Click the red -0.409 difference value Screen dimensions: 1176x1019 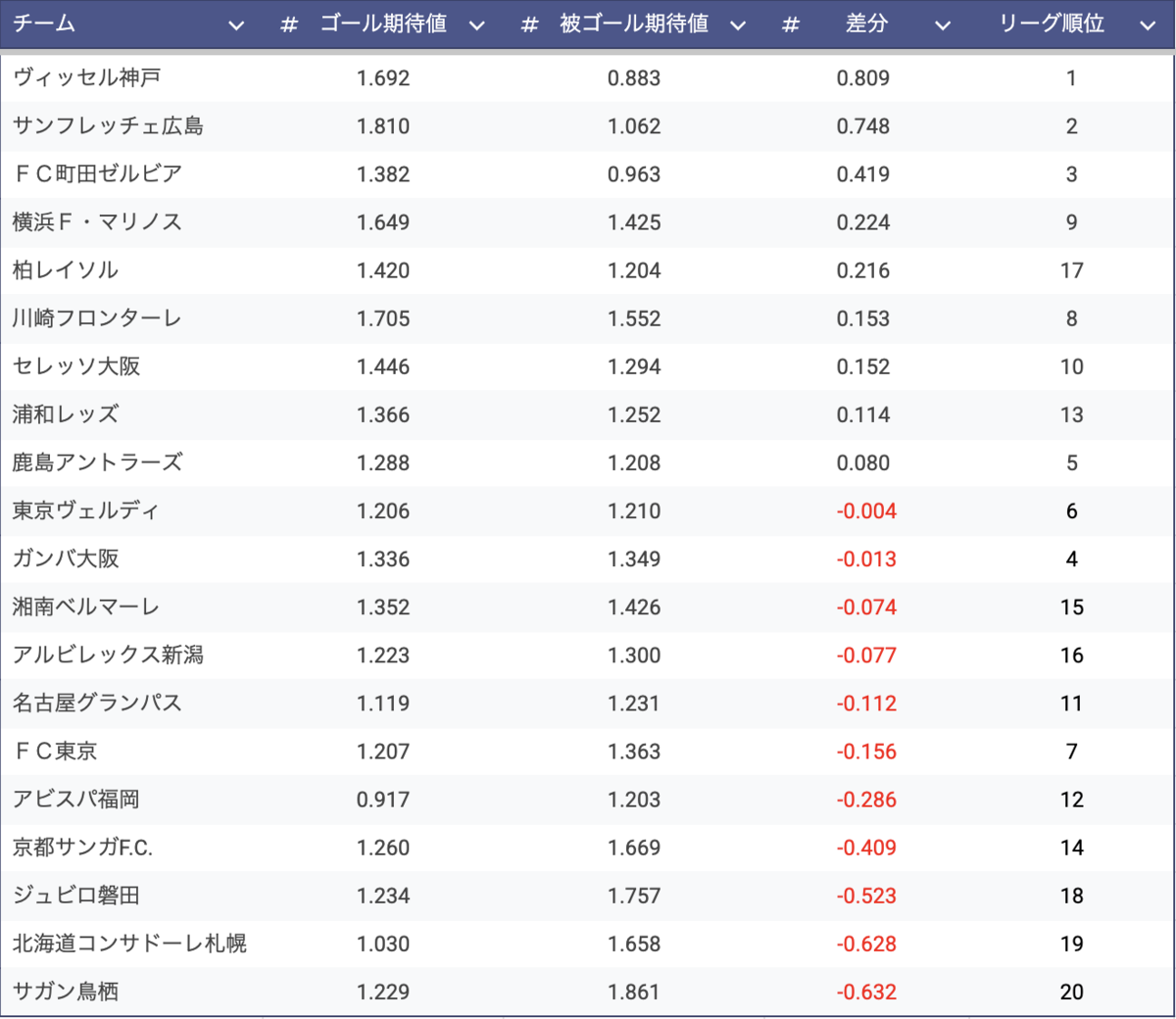(866, 848)
